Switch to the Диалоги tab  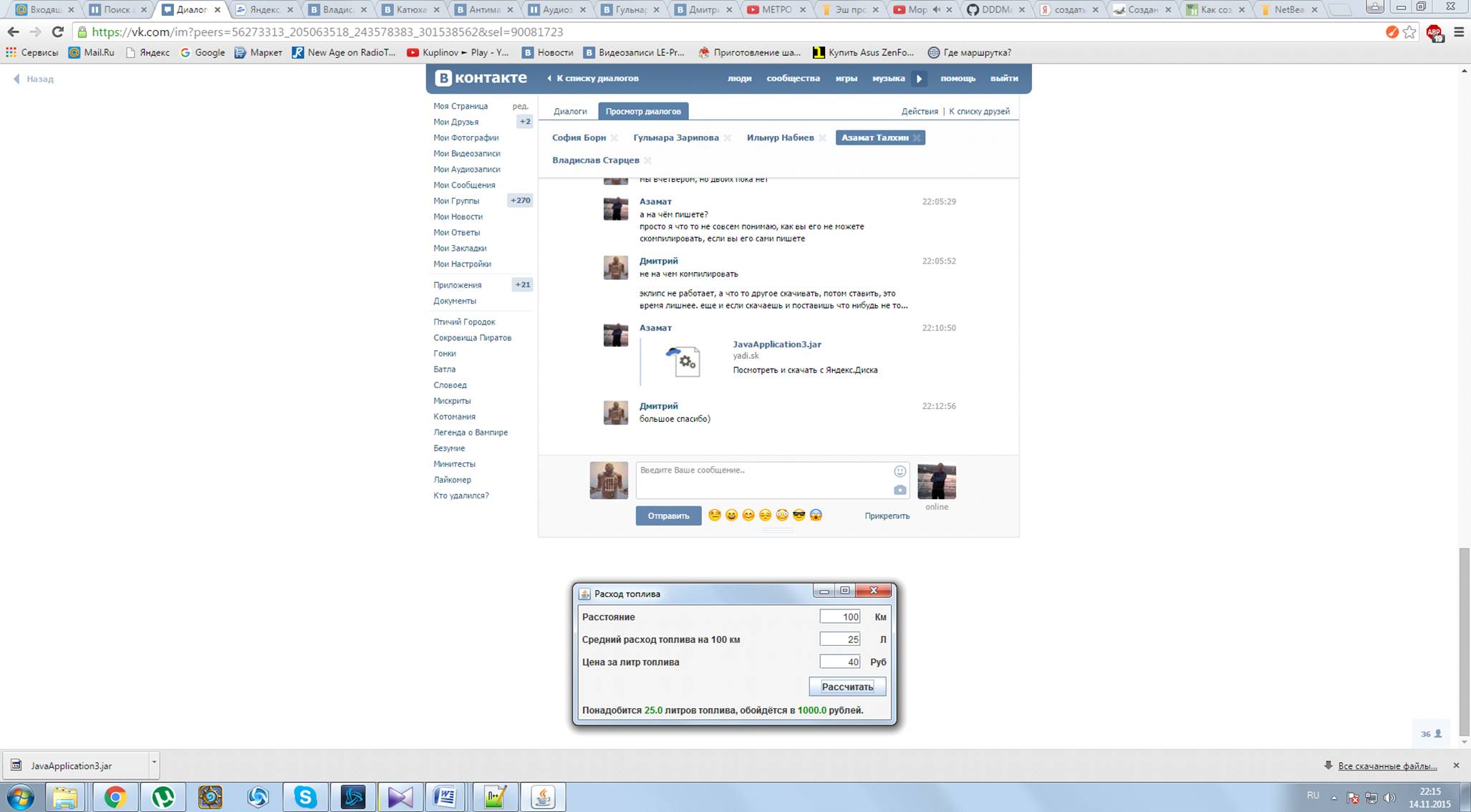(x=570, y=112)
